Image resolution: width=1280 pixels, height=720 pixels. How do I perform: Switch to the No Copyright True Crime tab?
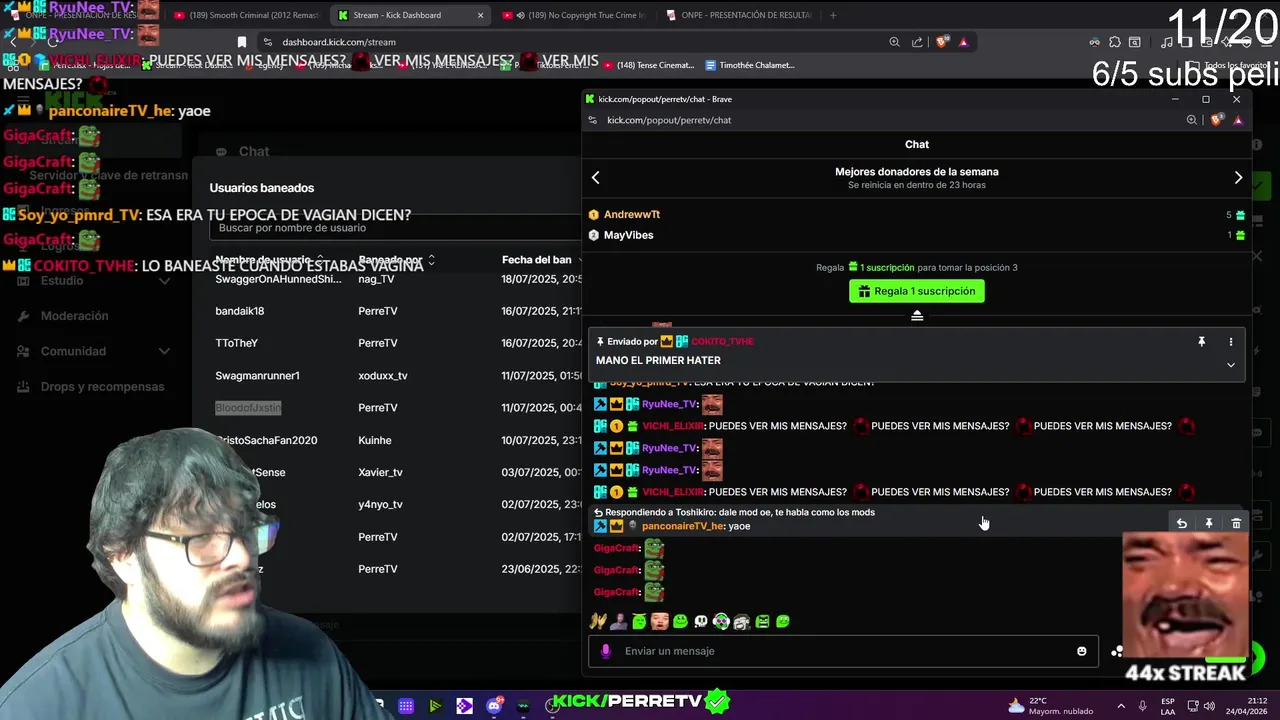(574, 15)
